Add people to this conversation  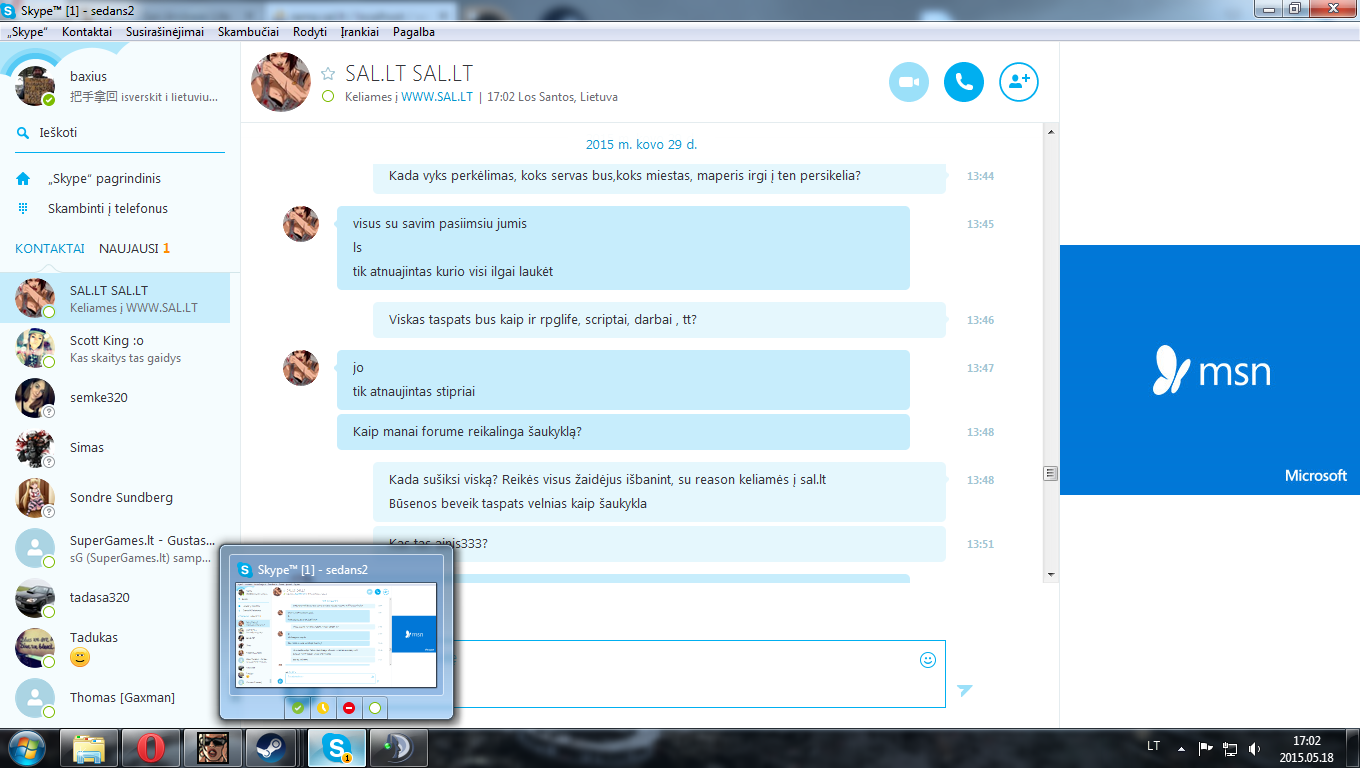click(1019, 82)
